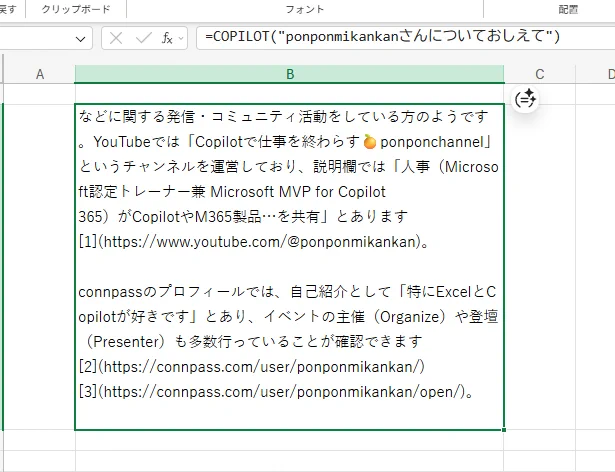Image resolution: width=615 pixels, height=472 pixels.
Task: Select column A header
Action: [40, 74]
